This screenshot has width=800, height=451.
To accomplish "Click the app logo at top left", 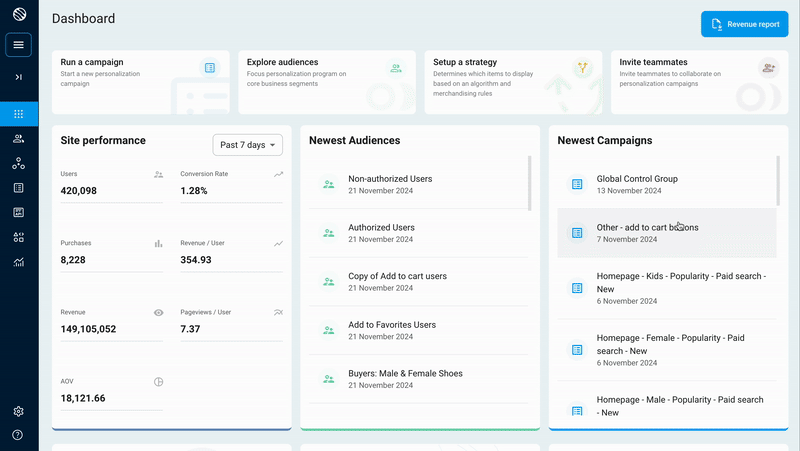I will coord(19,16).
